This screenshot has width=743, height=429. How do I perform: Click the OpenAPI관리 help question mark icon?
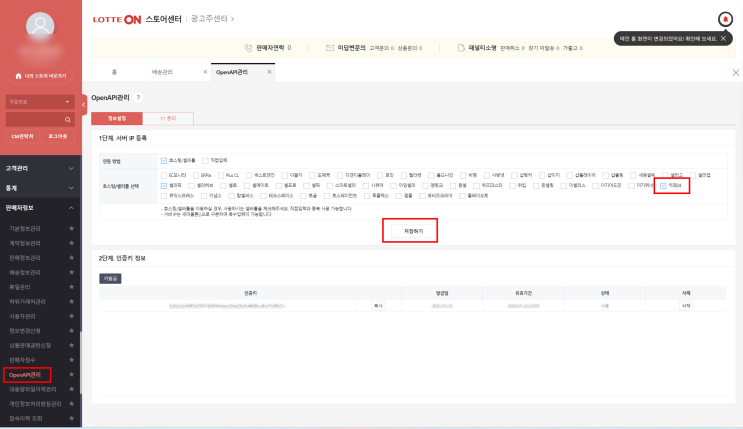point(138,98)
